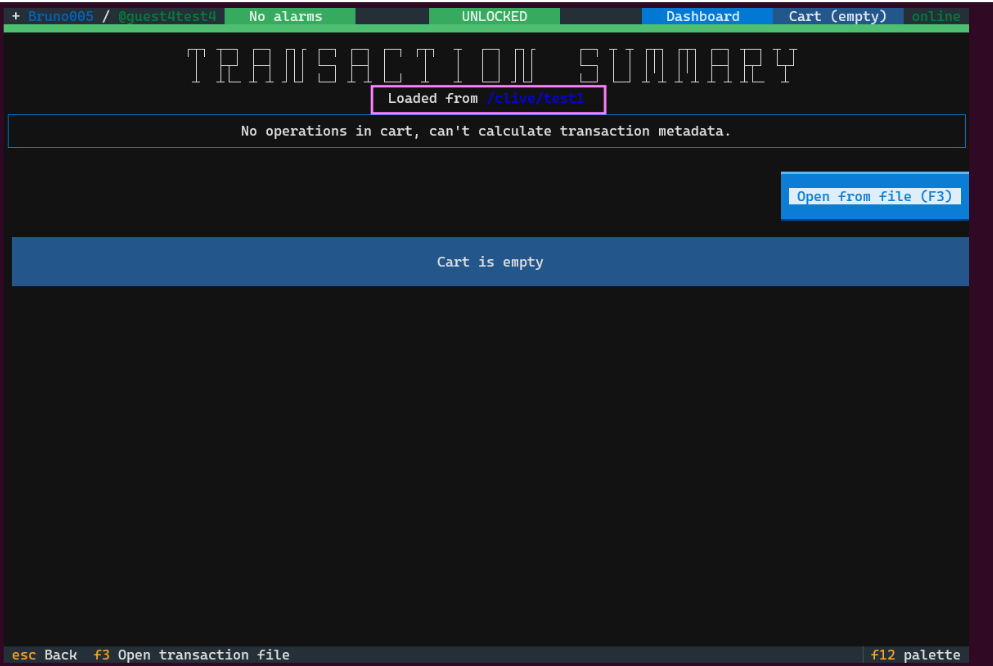Click the f3 key hint
The image size is (993, 666).
[x=101, y=655]
